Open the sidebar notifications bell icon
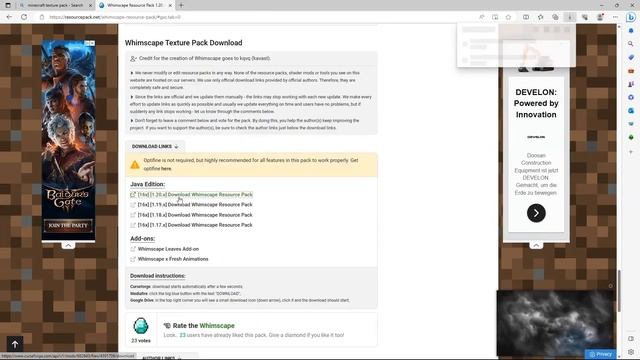The height and width of the screenshot is (360, 640). point(631,31)
